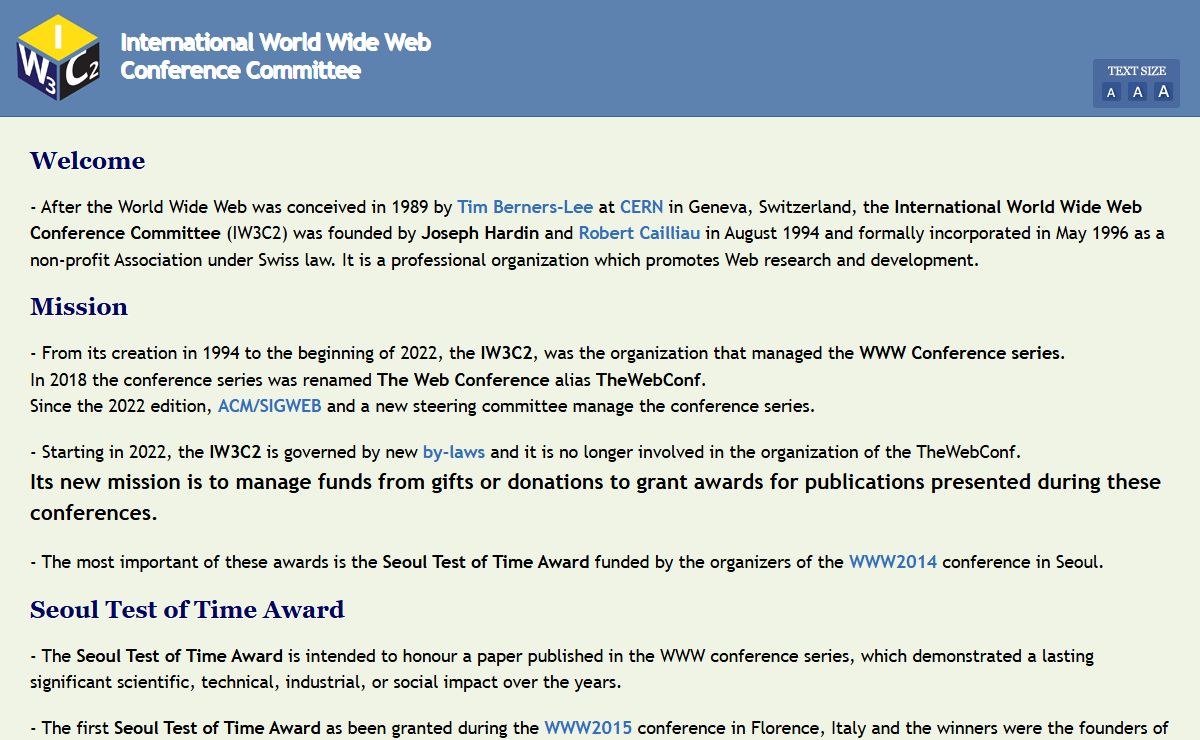Go to the WWW2014 conference link
Viewport: 1200px width, 740px height.
coord(893,562)
